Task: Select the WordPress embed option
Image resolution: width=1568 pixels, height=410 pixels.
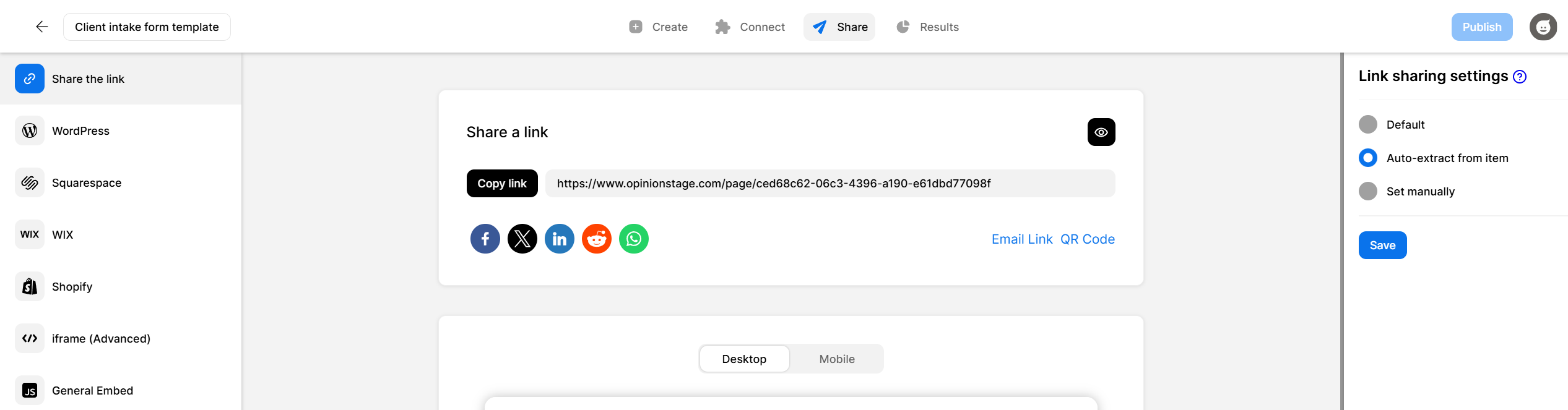Action: (x=80, y=130)
